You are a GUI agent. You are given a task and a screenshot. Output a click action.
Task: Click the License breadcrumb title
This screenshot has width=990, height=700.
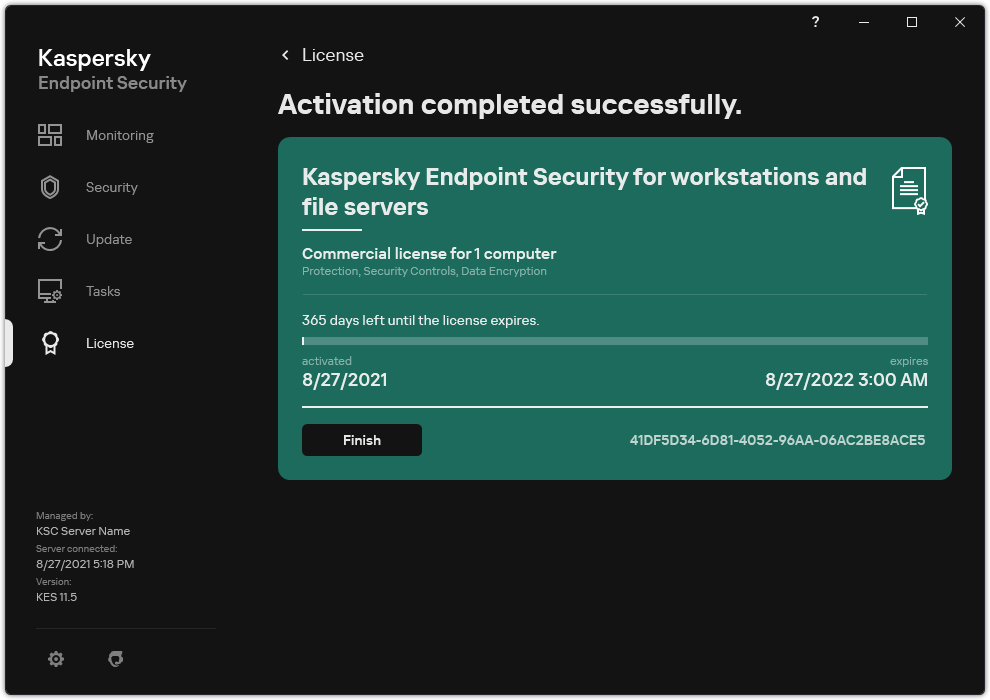pyautogui.click(x=333, y=56)
